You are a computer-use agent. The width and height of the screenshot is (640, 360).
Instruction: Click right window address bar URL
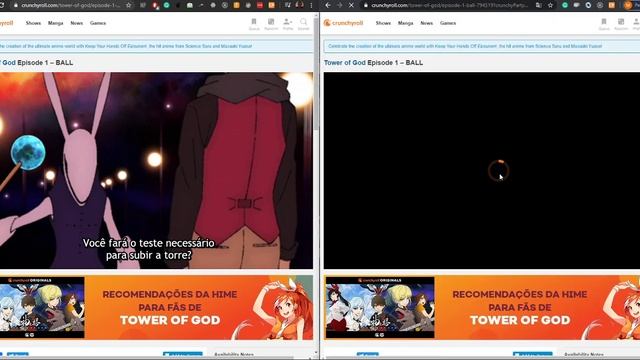coord(449,5)
